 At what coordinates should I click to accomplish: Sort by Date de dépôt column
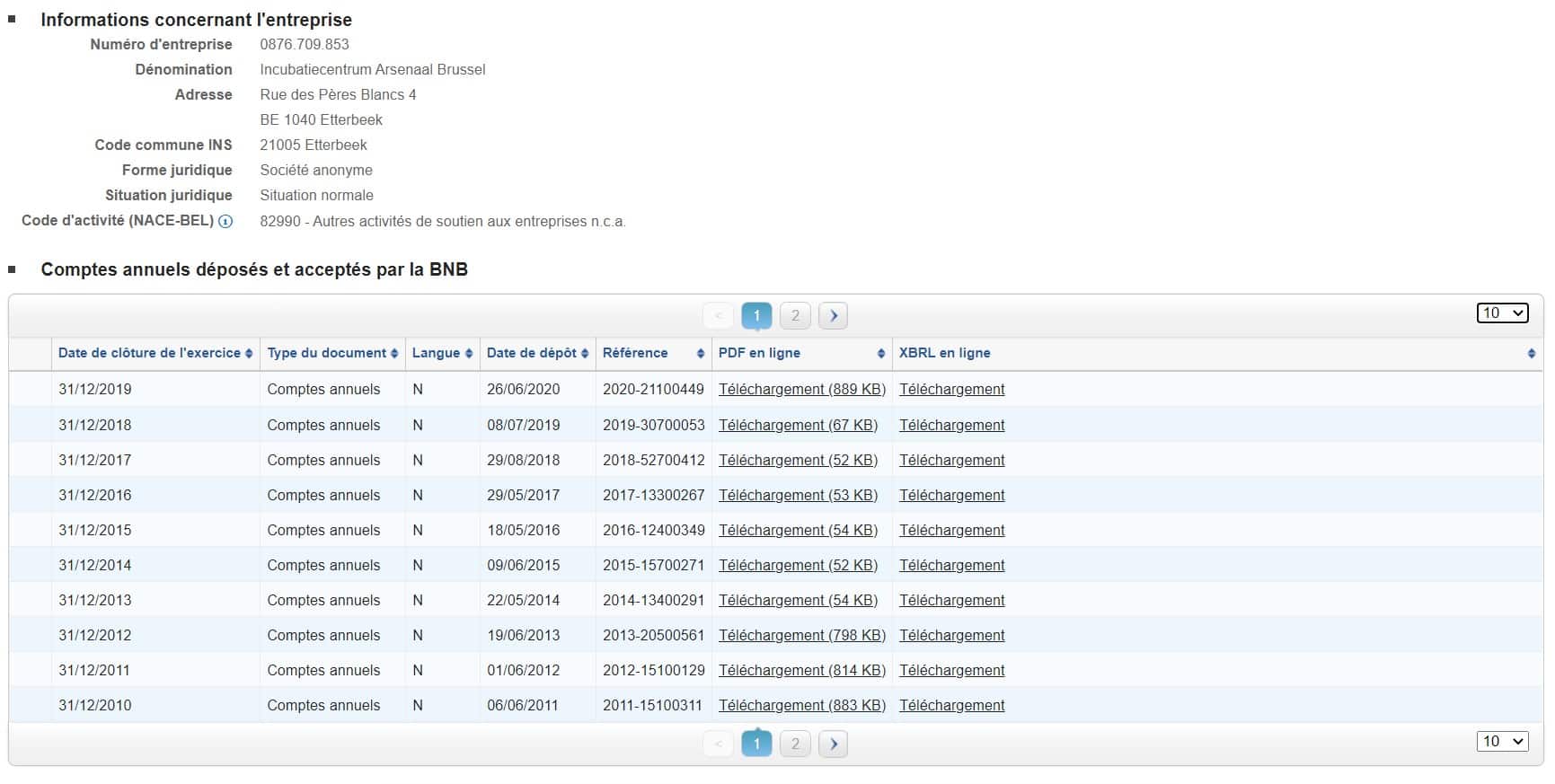(585, 354)
